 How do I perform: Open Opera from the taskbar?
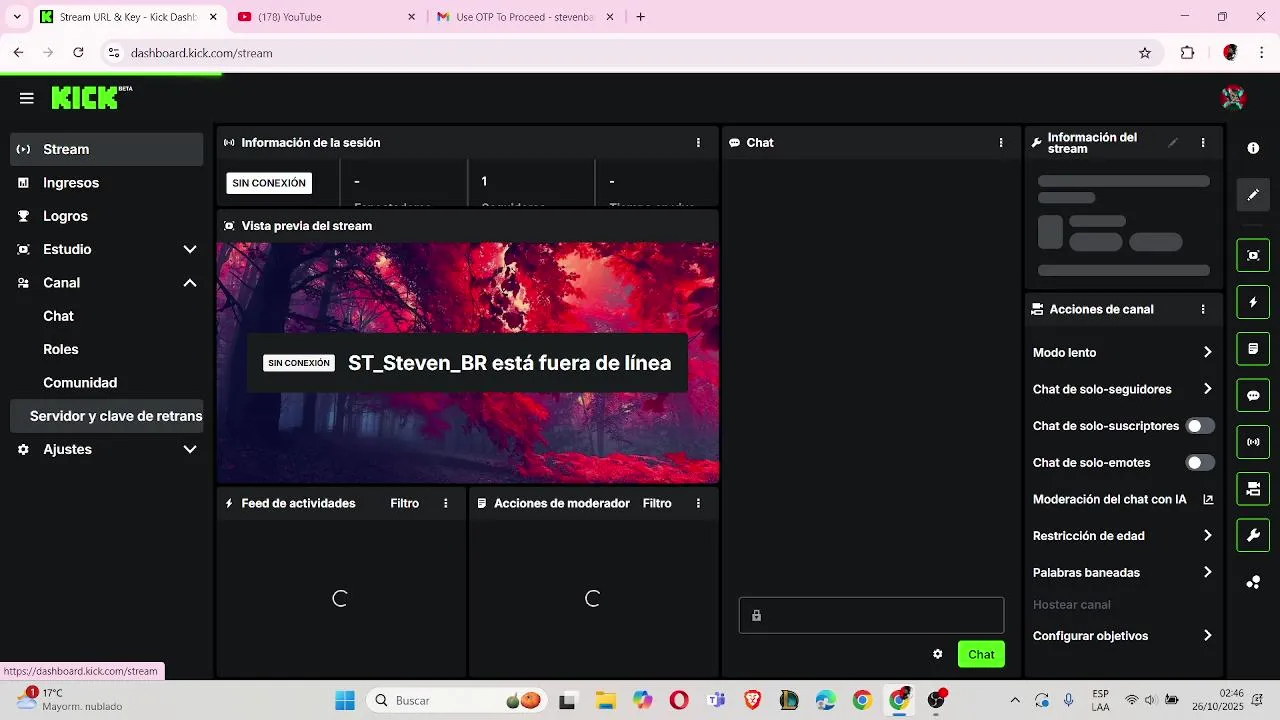click(679, 700)
